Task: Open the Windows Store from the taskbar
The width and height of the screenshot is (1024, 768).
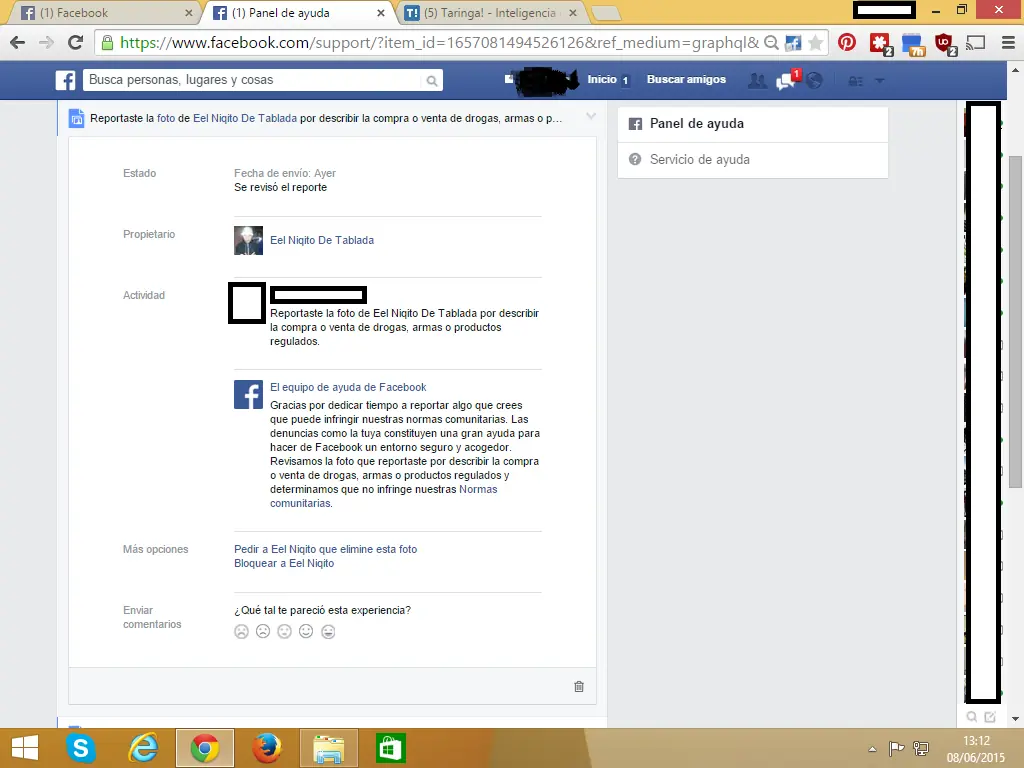Action: pyautogui.click(x=391, y=748)
